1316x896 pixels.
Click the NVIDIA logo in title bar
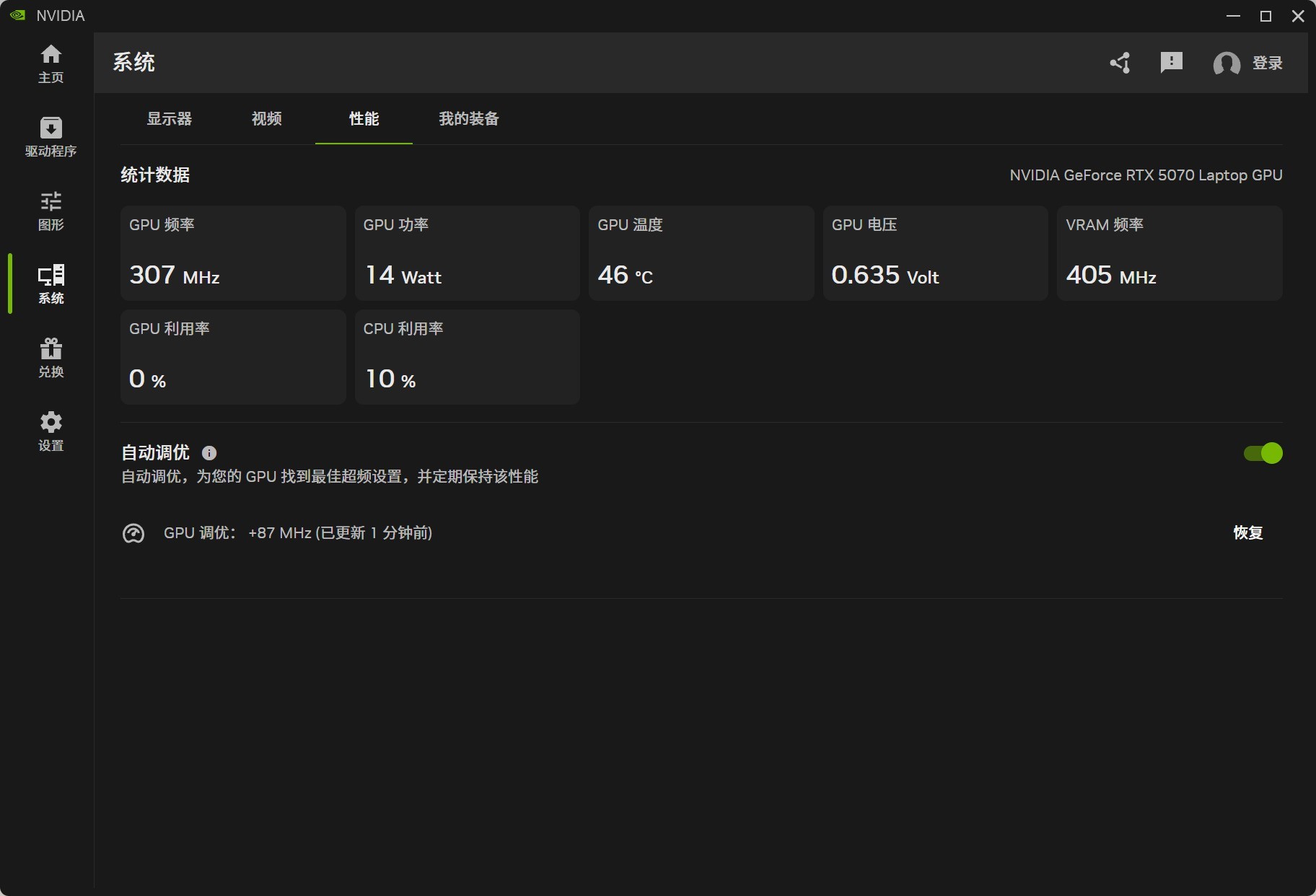[18, 15]
